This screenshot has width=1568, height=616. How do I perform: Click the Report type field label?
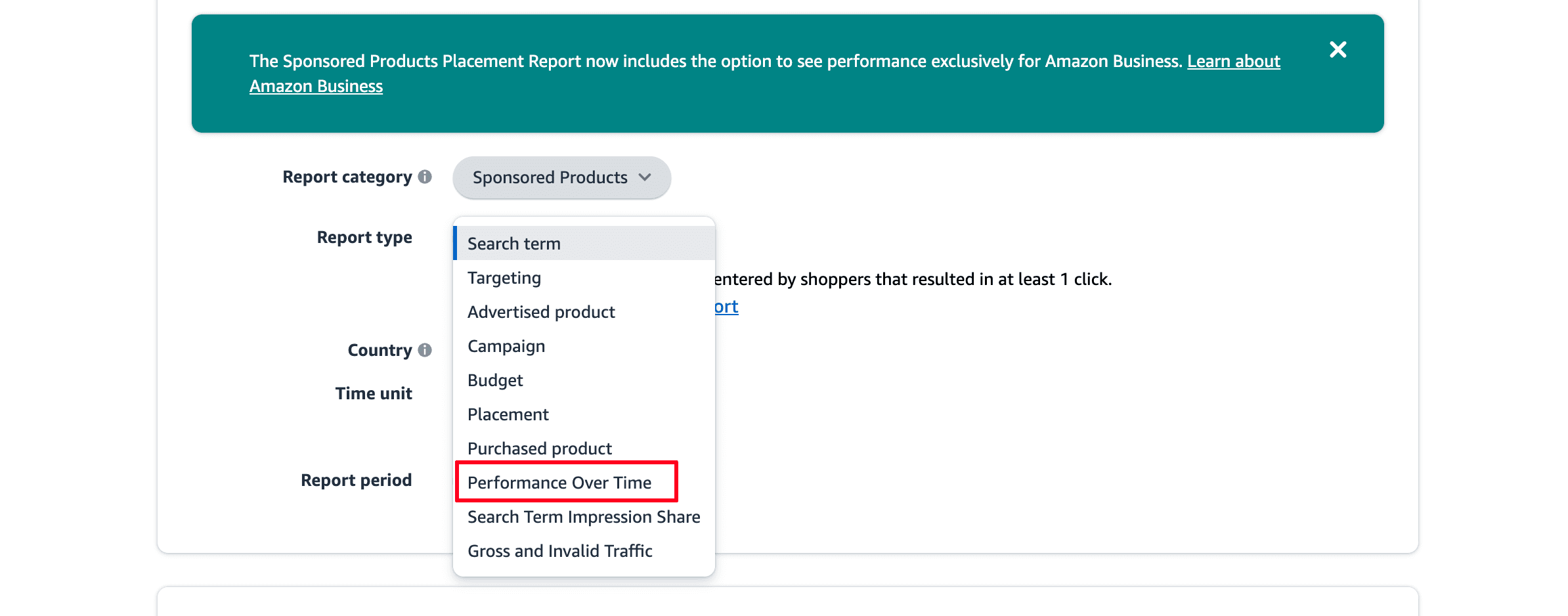(364, 237)
